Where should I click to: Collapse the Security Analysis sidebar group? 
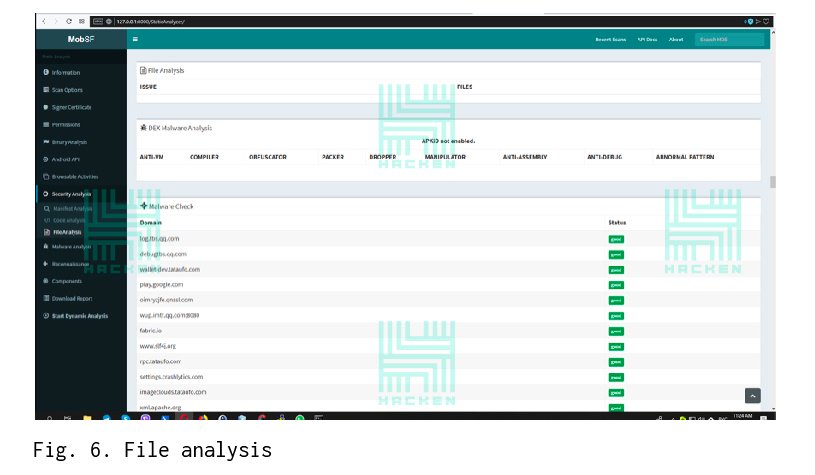tap(71, 194)
